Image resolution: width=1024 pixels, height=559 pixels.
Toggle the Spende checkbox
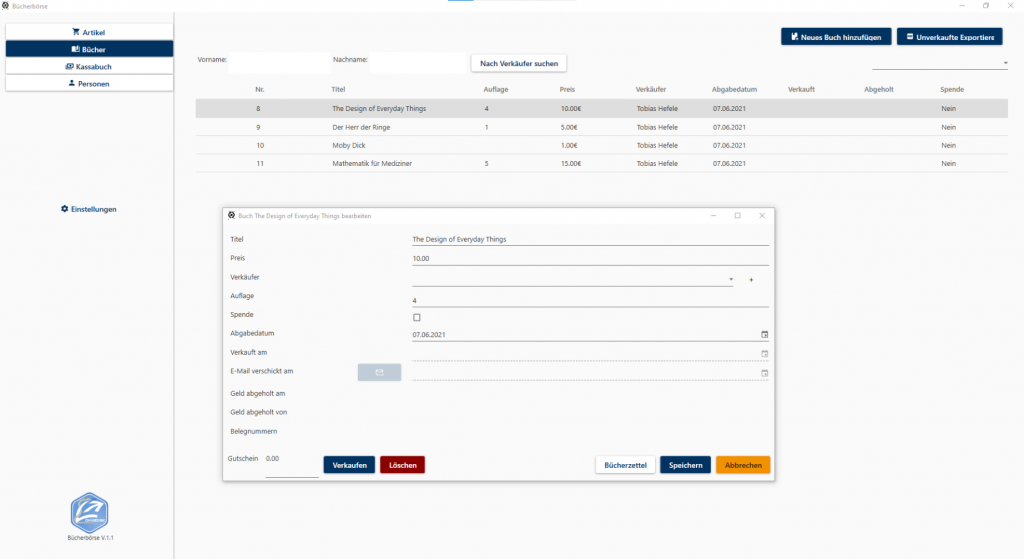point(417,317)
